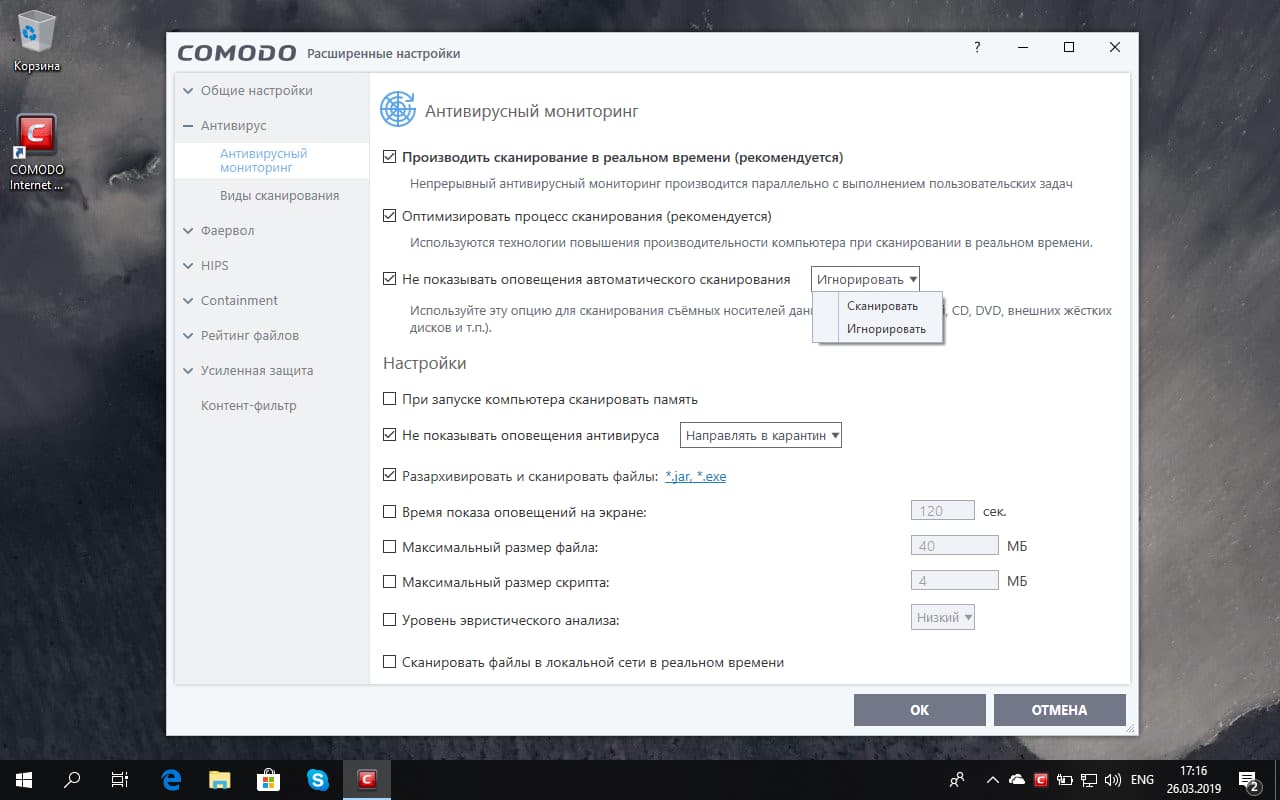Open the COMODO Internet Security desktop shortcut
Viewport: 1280px width, 800px height.
pyautogui.click(x=37, y=152)
